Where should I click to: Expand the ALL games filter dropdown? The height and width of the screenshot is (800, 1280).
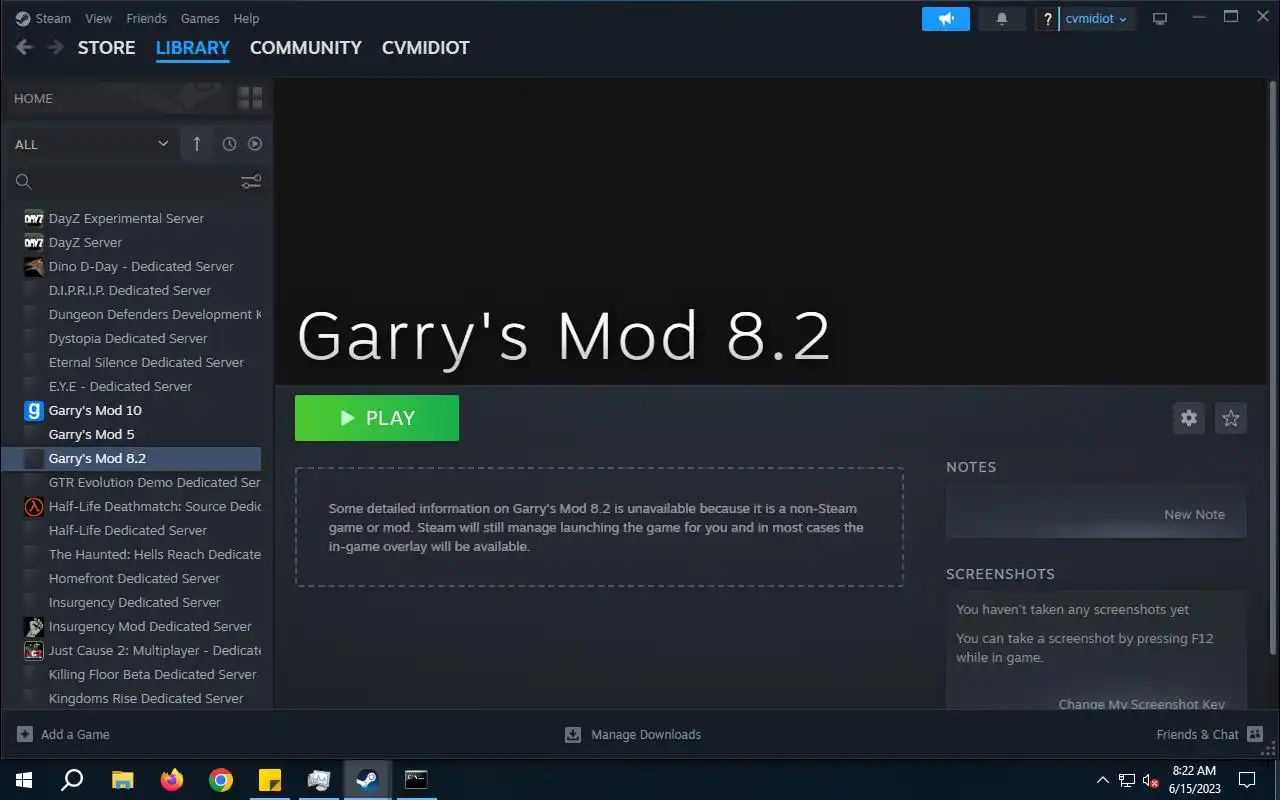pyautogui.click(x=91, y=144)
